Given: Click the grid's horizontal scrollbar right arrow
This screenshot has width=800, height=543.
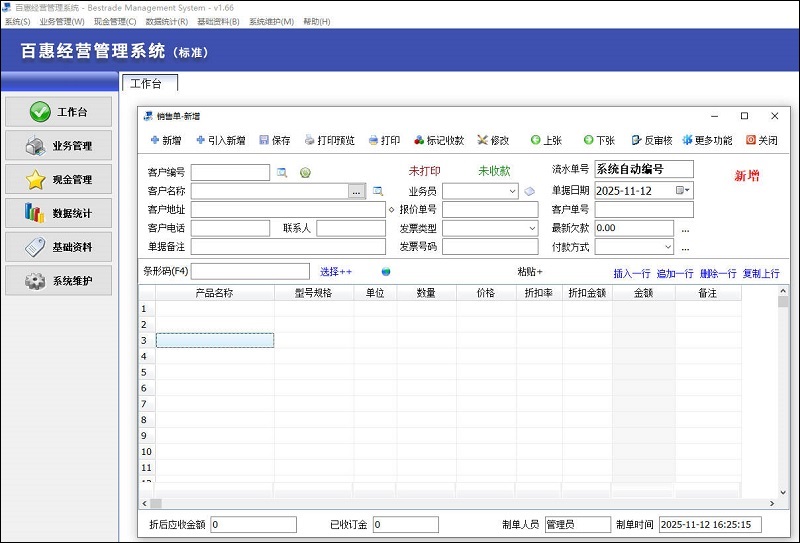Looking at the screenshot, I should coord(772,503).
